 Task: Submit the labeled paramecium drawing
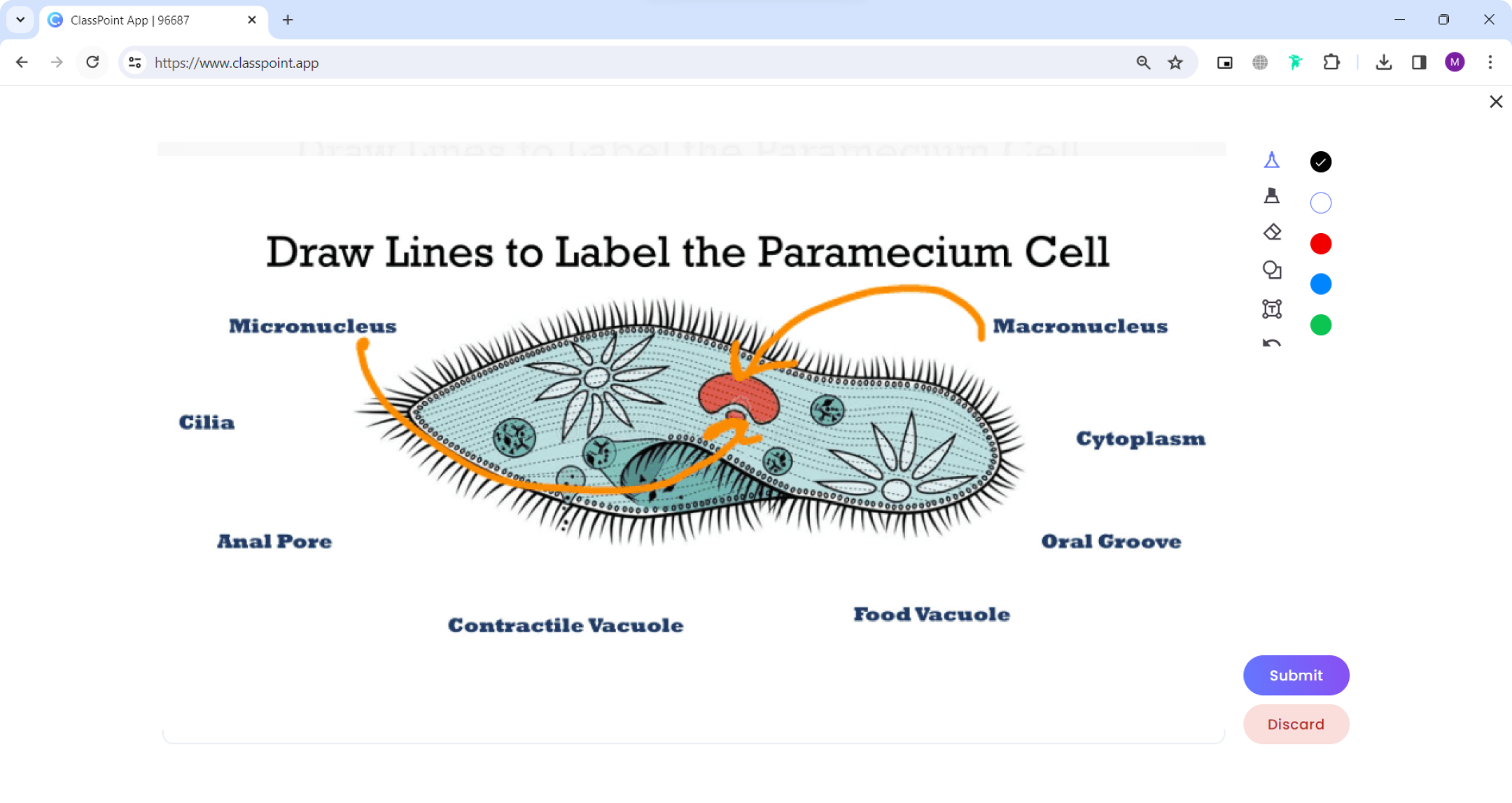point(1296,675)
